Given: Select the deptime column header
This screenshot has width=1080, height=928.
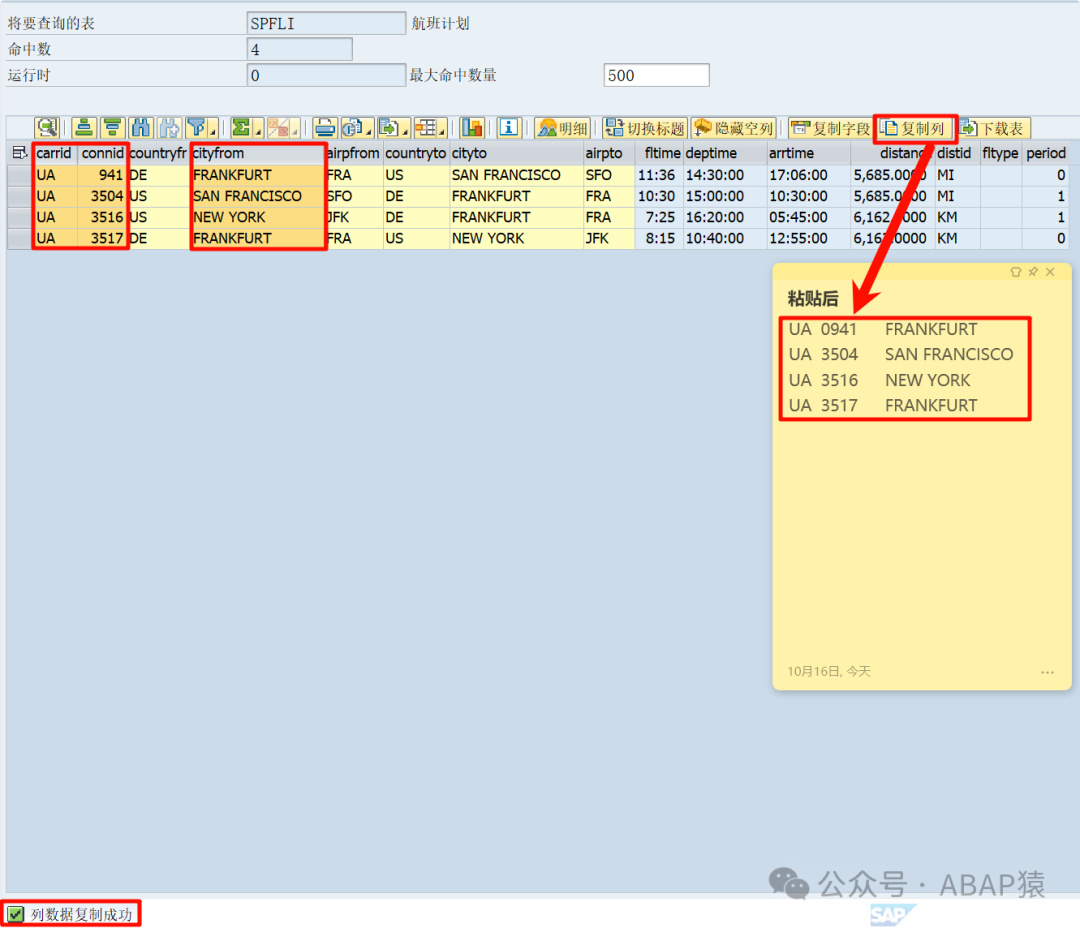Looking at the screenshot, I should (725, 153).
